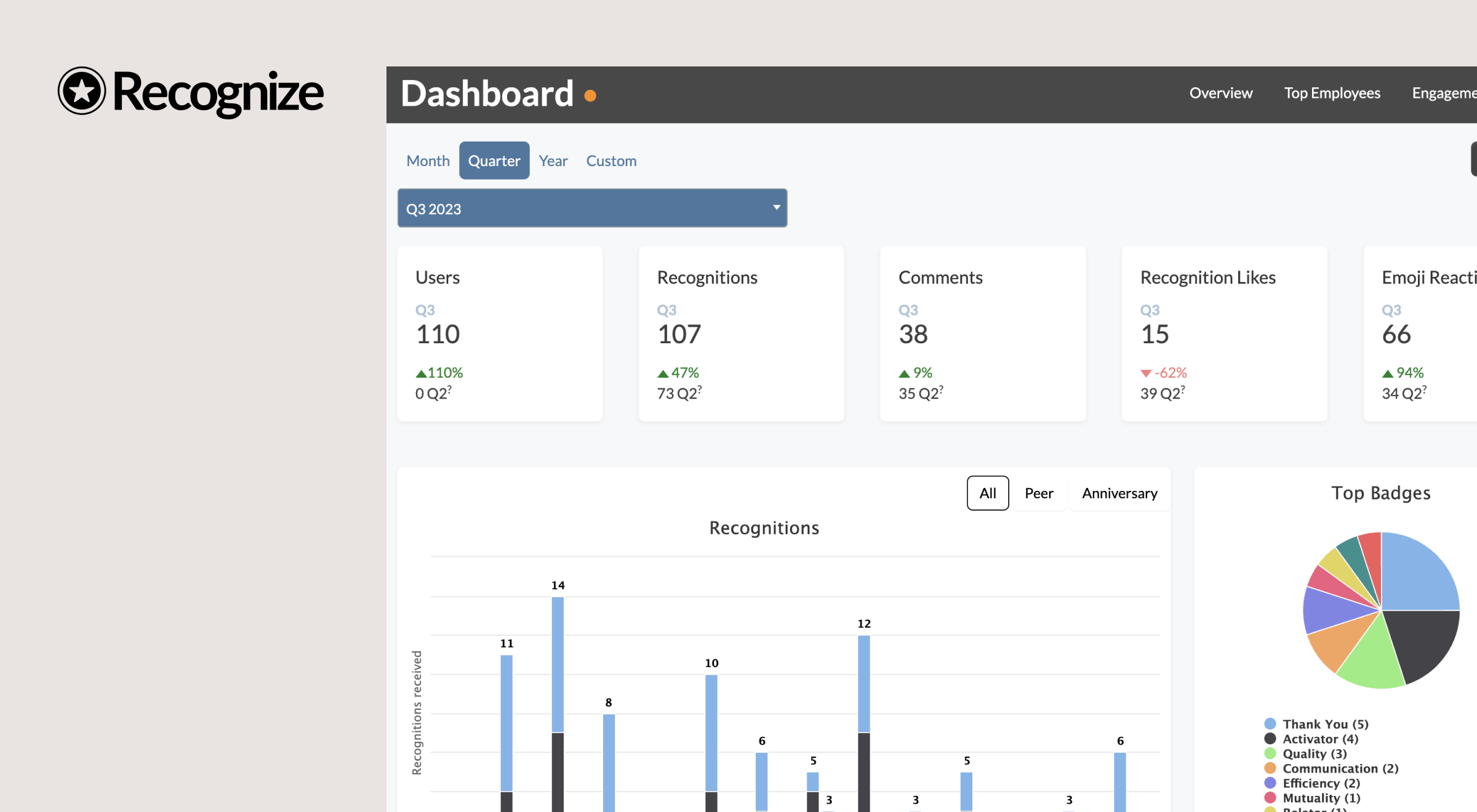This screenshot has width=1477, height=812.
Task: Click the Comments 35 Q2 help superscript
Action: 941,388
